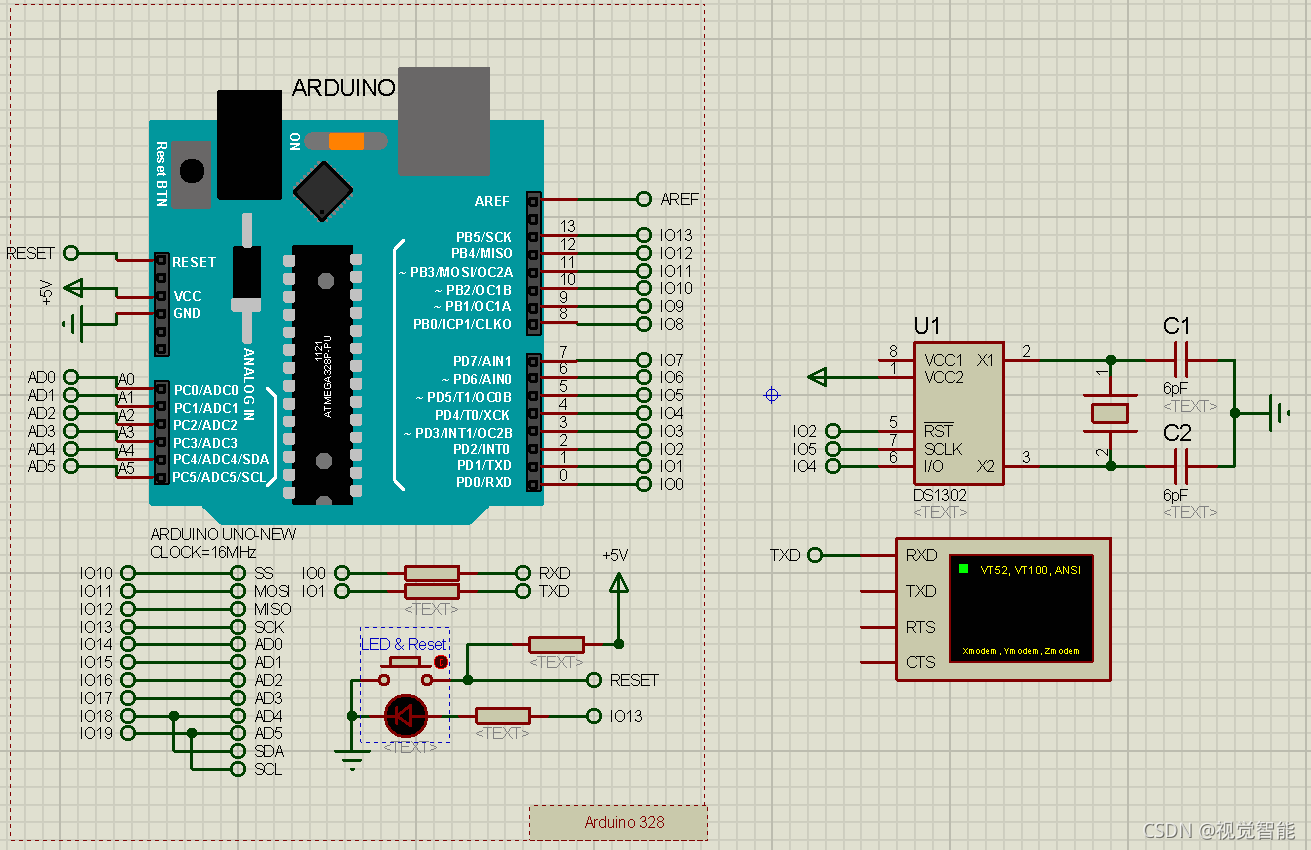Click the 6pF value under C2
The image size is (1311, 850).
click(x=1175, y=495)
